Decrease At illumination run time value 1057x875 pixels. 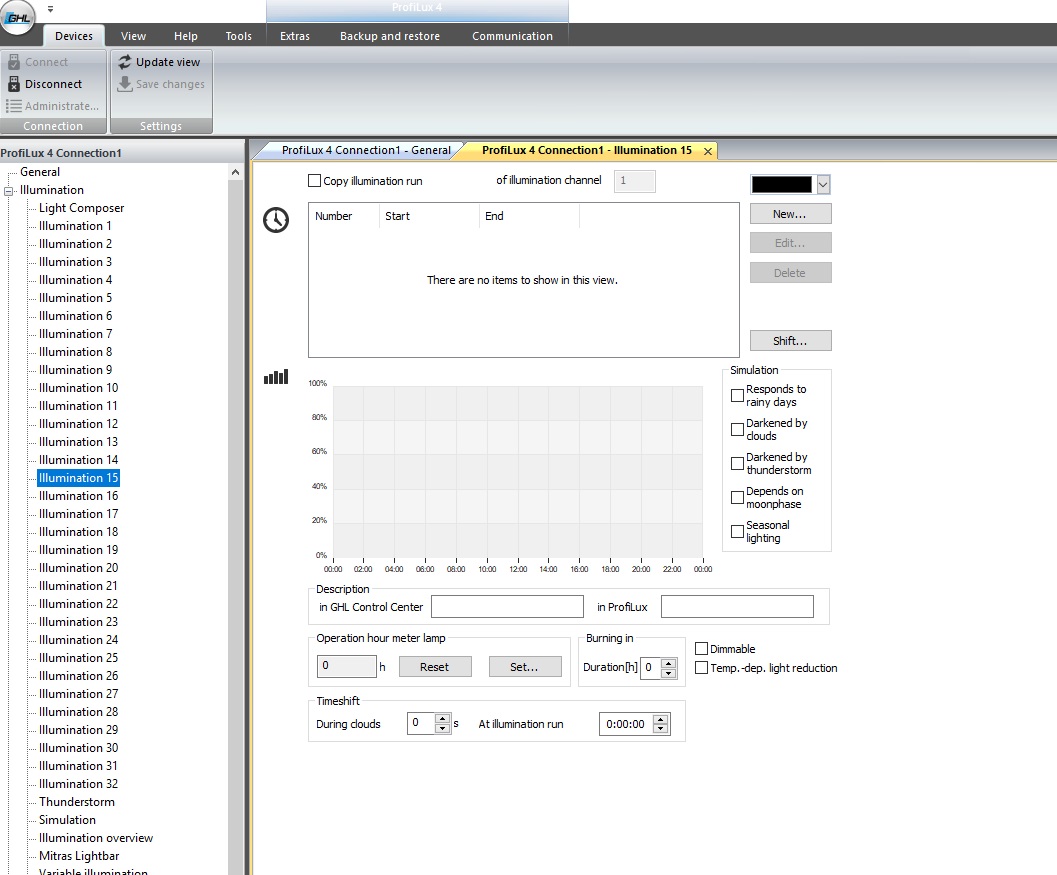(661, 729)
